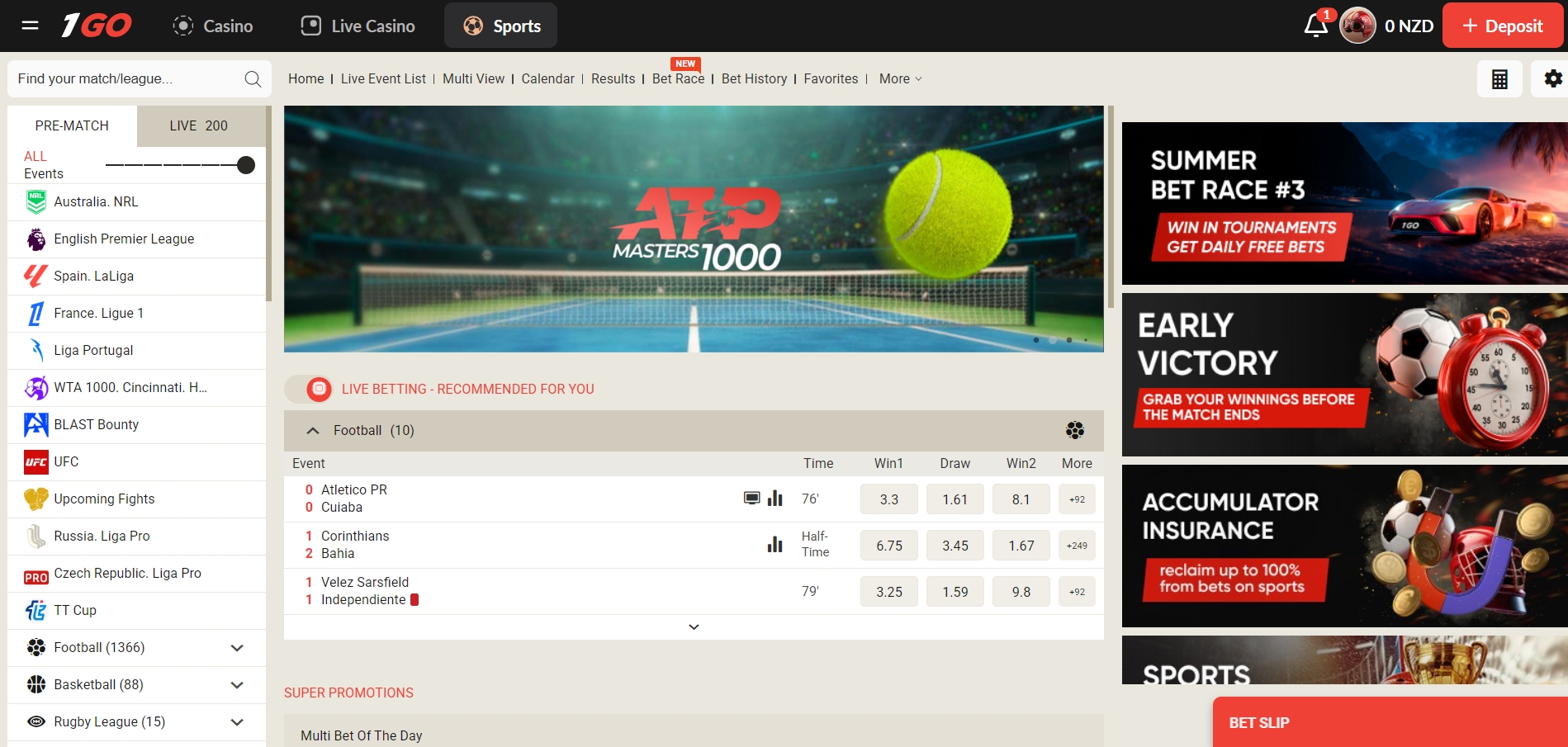
Task: Open Live Event List menu item
Action: click(383, 79)
